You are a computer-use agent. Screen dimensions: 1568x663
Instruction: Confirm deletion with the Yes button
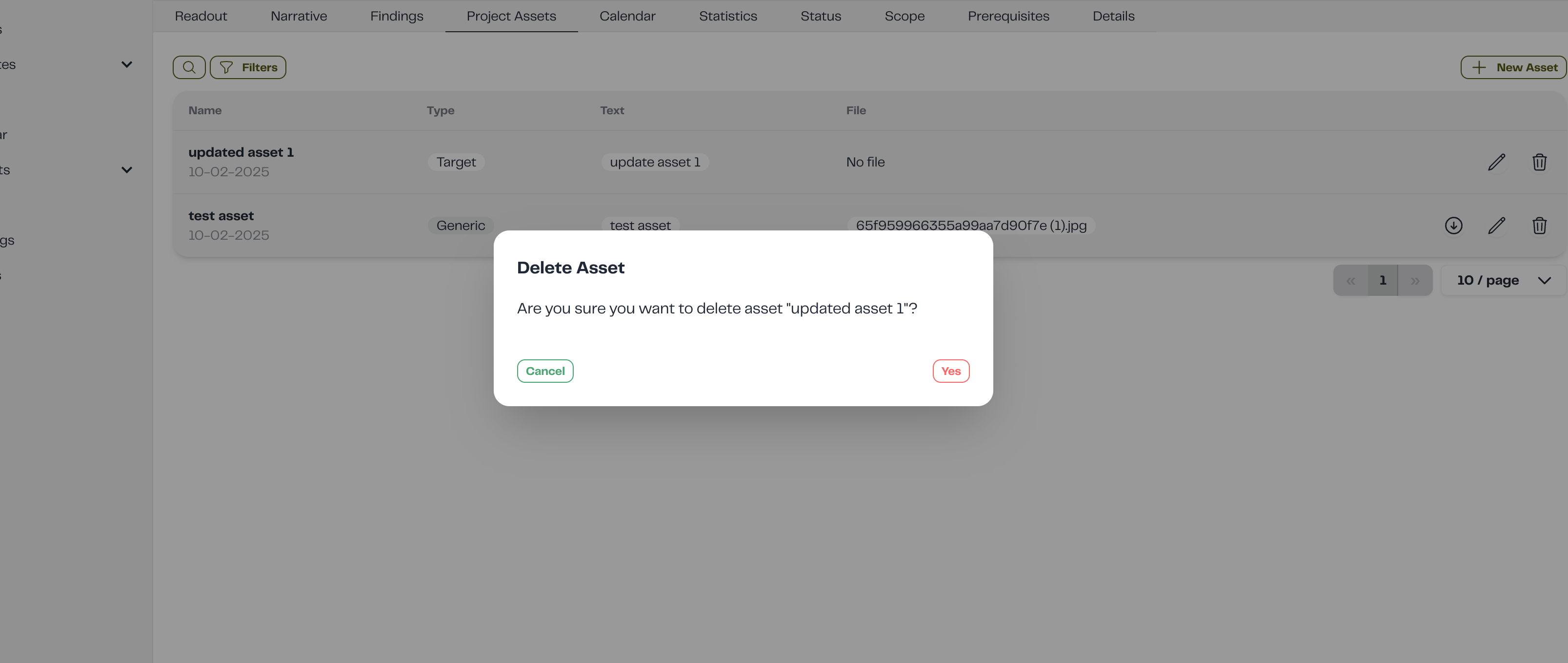tap(951, 371)
